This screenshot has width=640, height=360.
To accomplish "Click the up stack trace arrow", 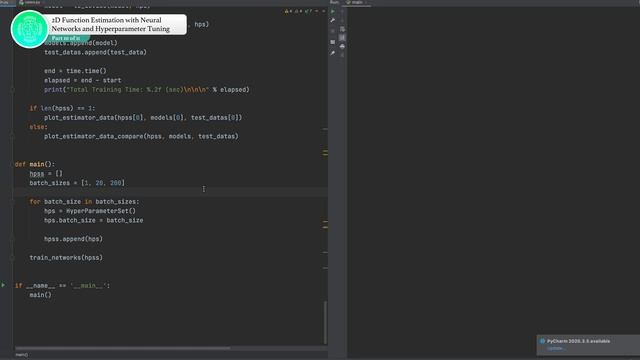I will tap(342, 11).
